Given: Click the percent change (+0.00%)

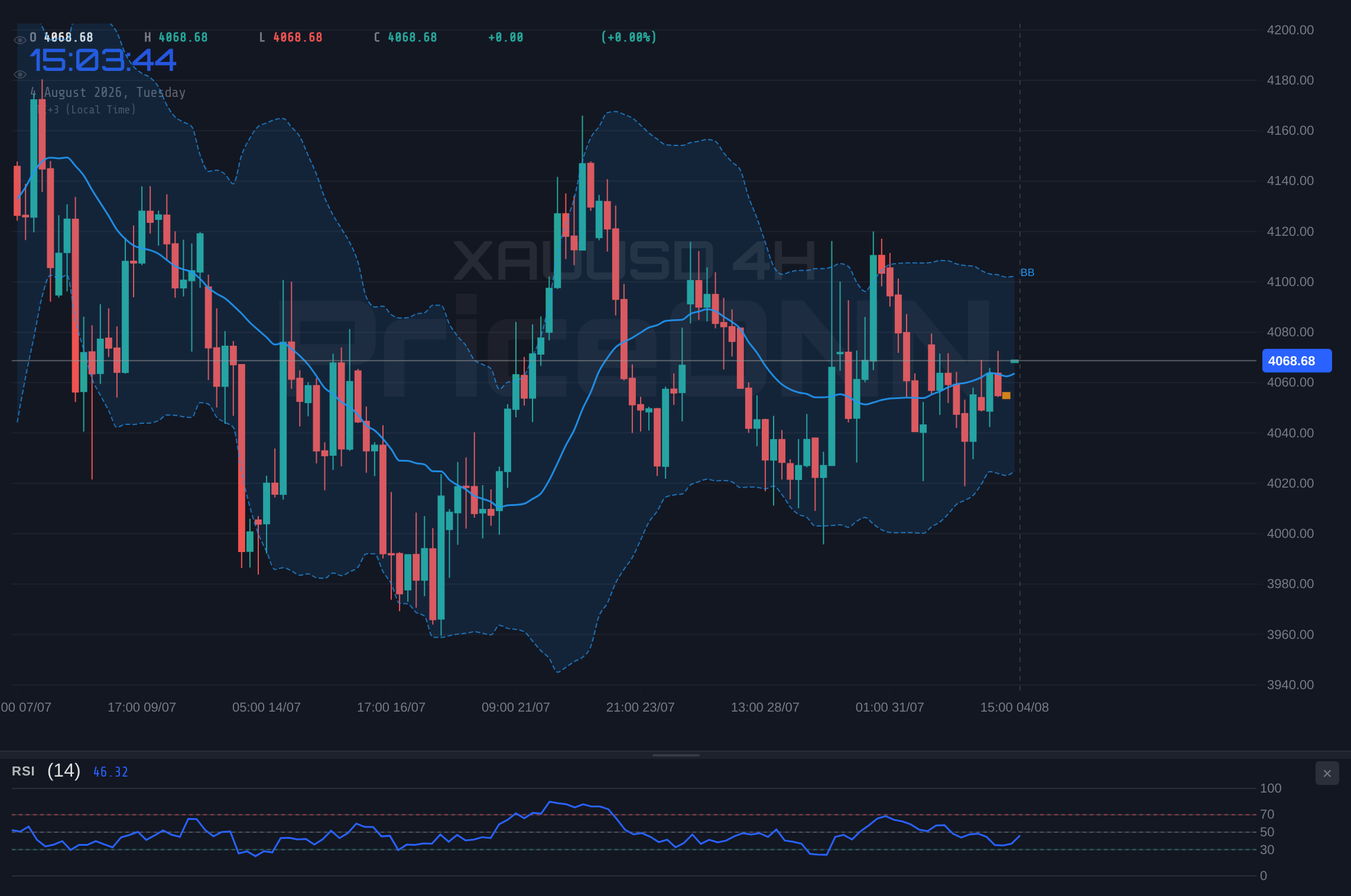Looking at the screenshot, I should click(x=629, y=37).
